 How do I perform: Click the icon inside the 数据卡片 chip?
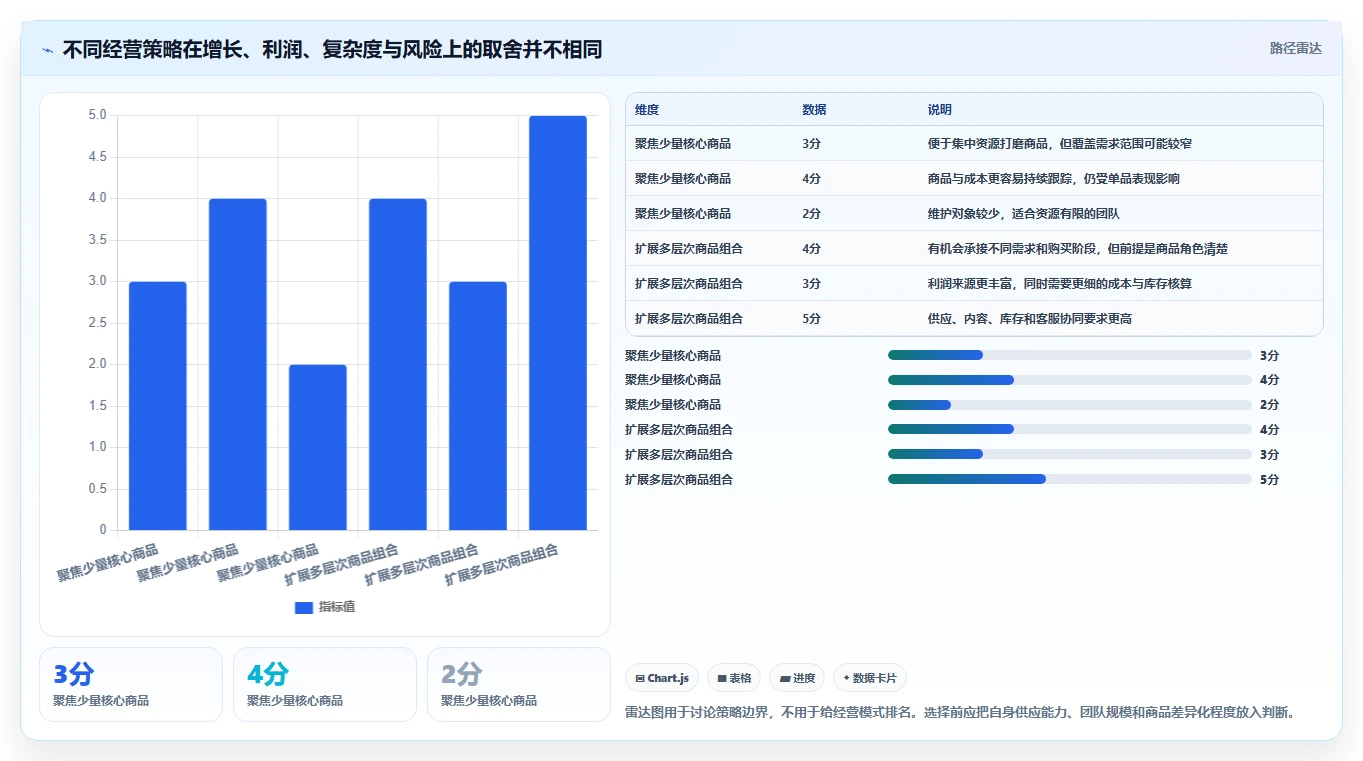coord(846,678)
